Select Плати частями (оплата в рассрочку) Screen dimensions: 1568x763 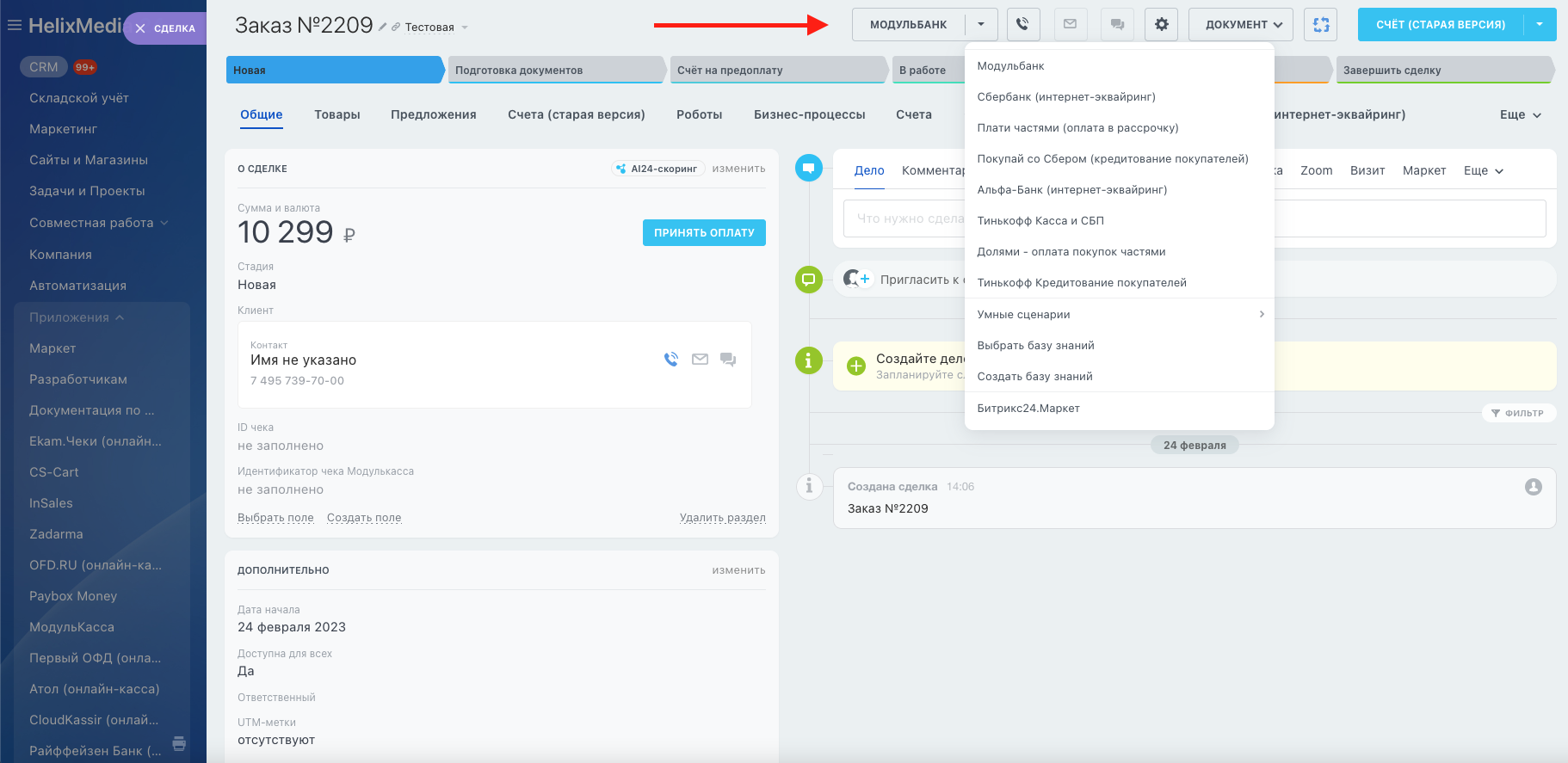tap(1120, 127)
